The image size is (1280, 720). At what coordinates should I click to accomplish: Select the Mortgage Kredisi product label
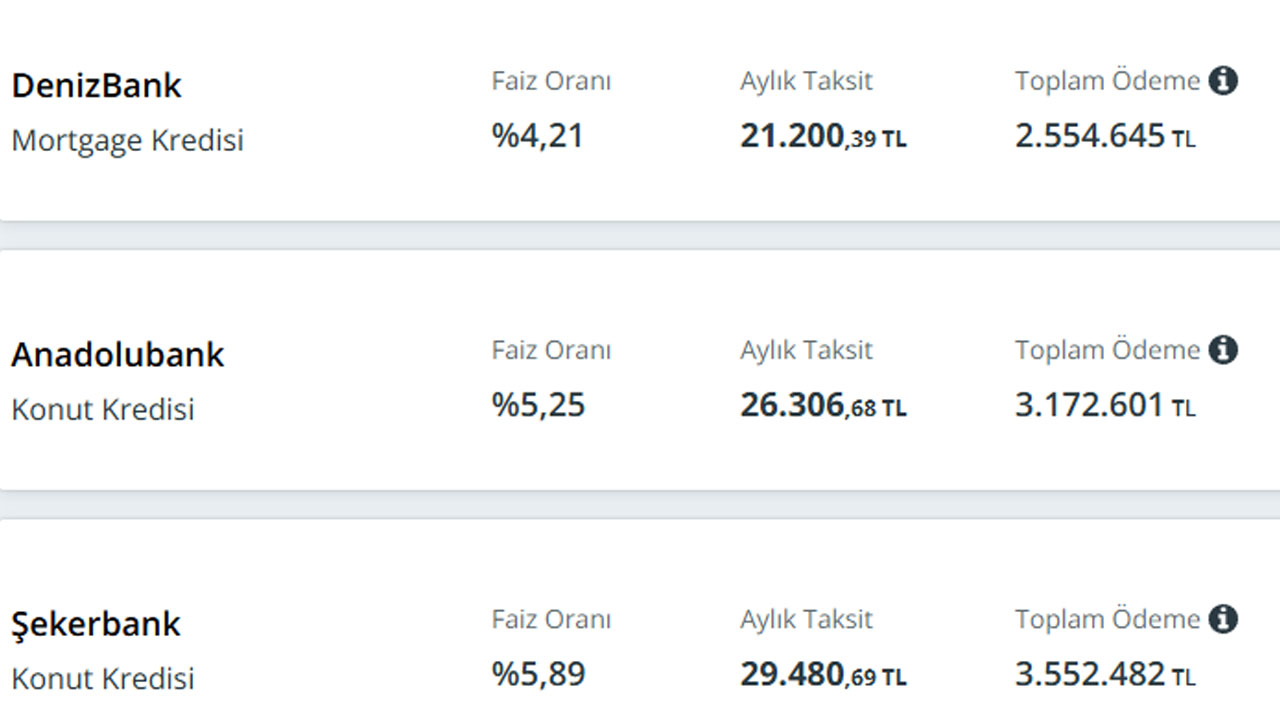pos(128,140)
